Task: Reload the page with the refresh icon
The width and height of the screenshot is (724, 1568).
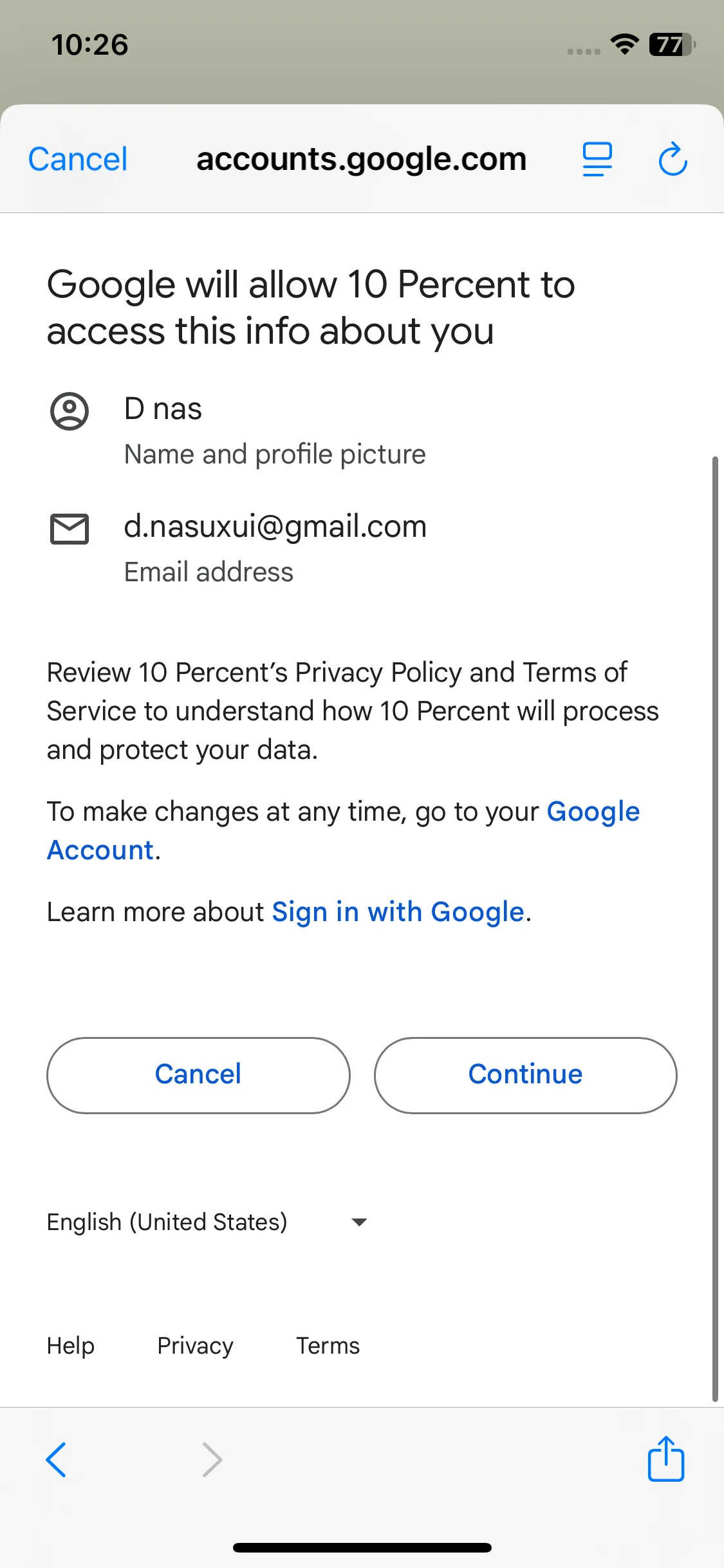Action: click(673, 159)
